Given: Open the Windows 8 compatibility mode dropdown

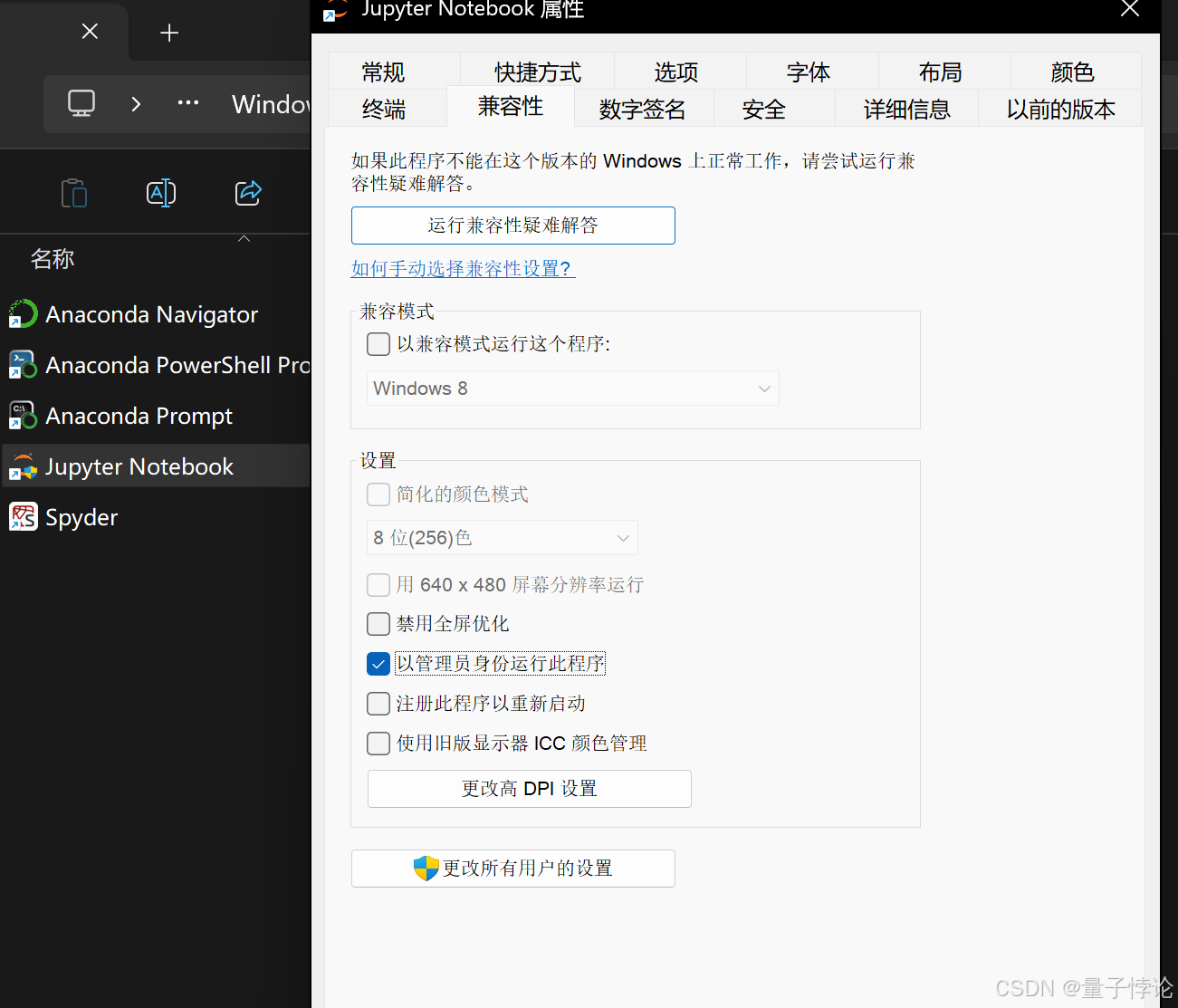Looking at the screenshot, I should pyautogui.click(x=572, y=388).
